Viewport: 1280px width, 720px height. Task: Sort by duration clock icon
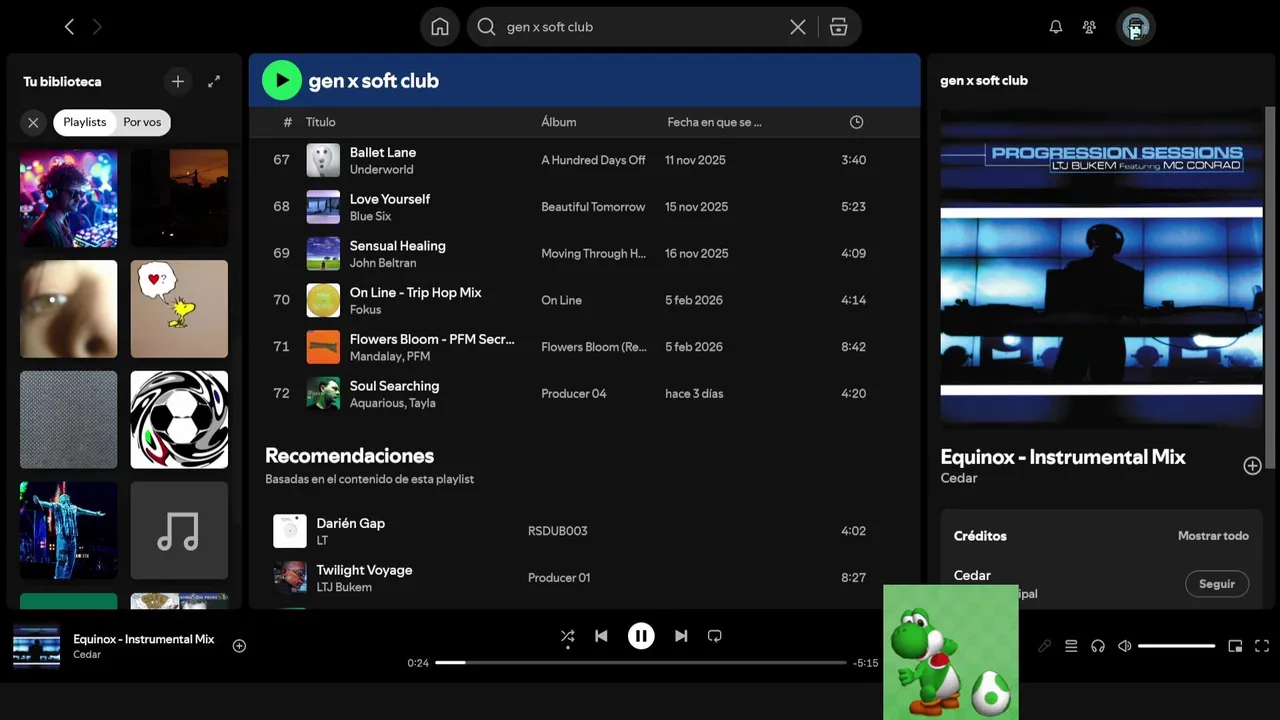click(856, 122)
